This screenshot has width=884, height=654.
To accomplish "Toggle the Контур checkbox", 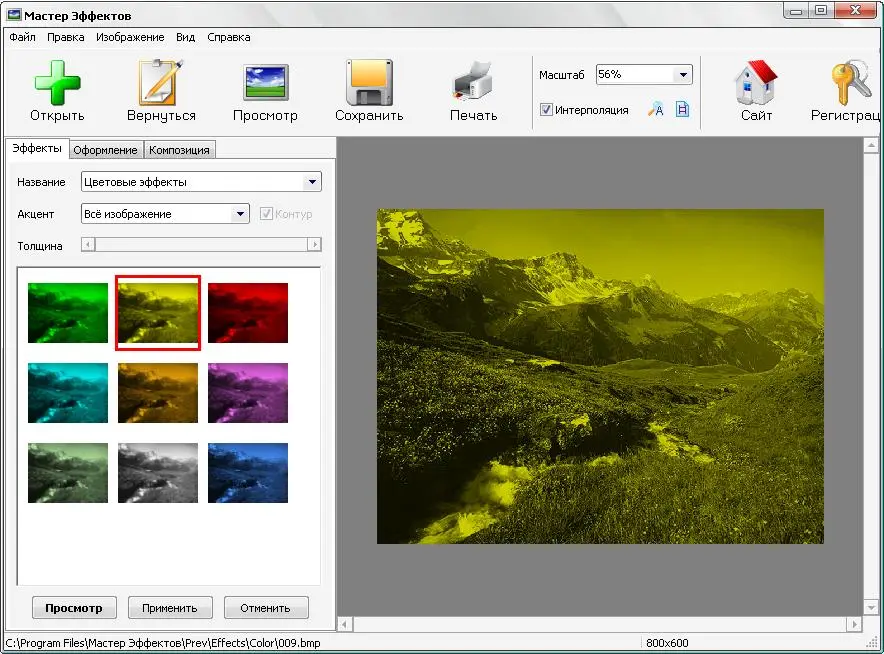I will [x=266, y=214].
